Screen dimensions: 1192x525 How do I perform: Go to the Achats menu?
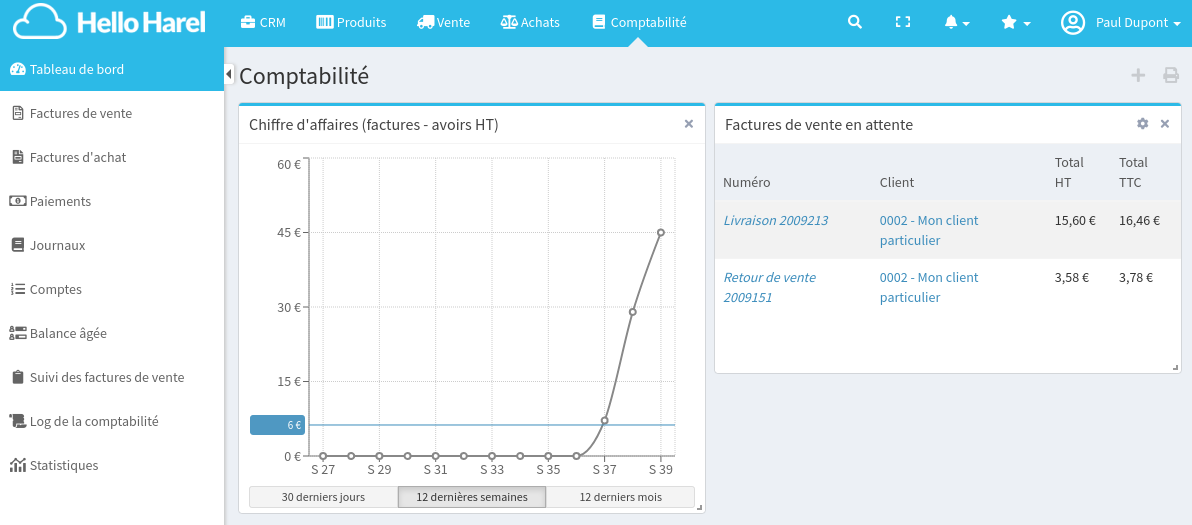tap(530, 22)
